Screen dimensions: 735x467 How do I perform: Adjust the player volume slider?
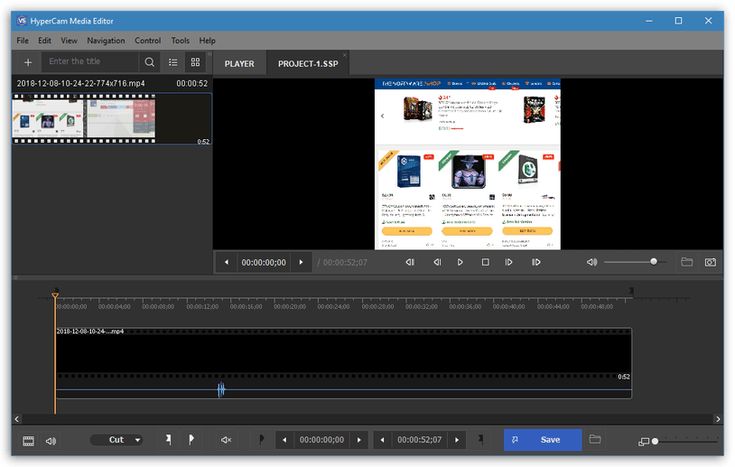[x=635, y=262]
